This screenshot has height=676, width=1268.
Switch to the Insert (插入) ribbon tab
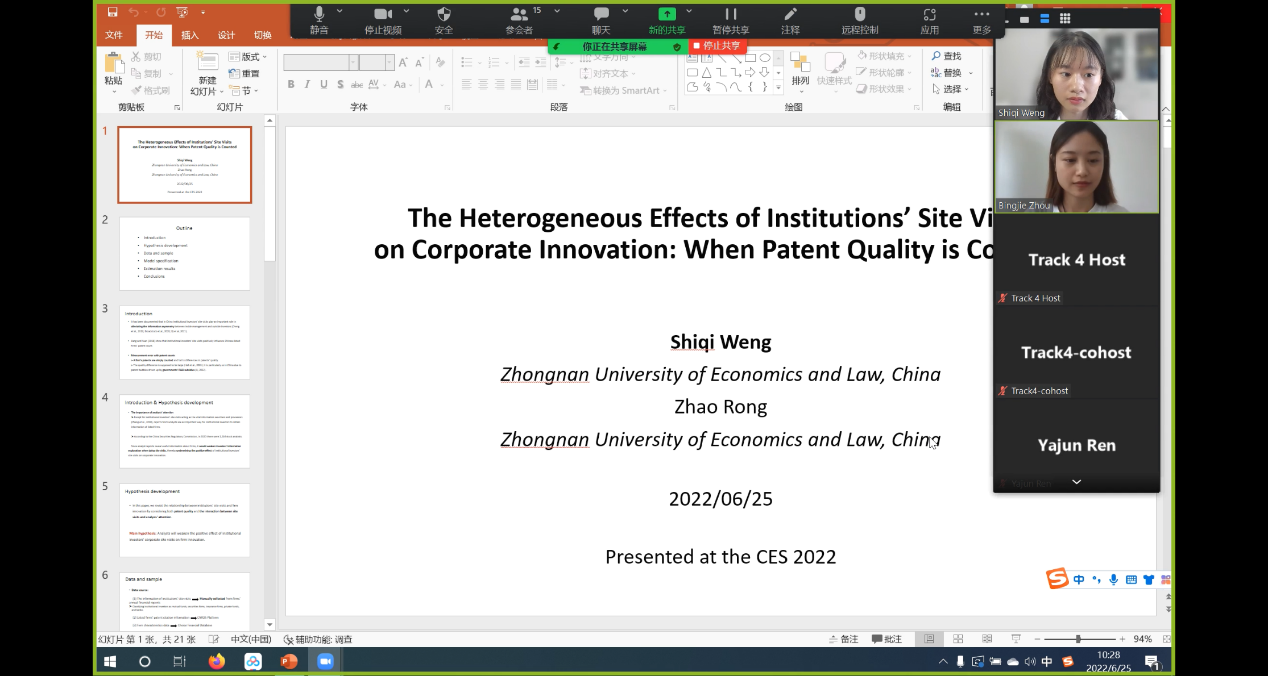pos(190,35)
